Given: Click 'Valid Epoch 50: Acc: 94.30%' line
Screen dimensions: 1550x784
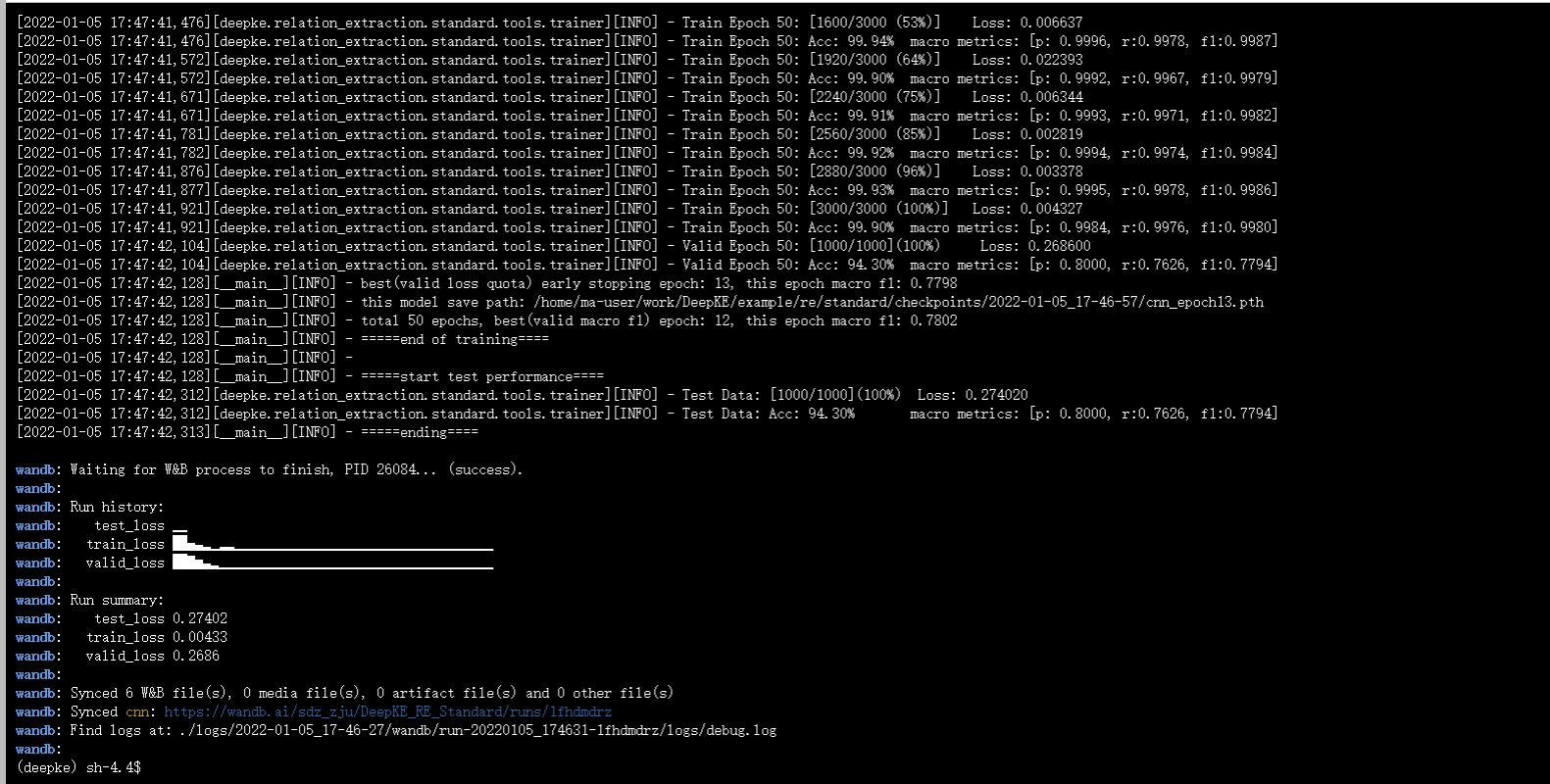Looking at the screenshot, I should pyautogui.click(x=647, y=265).
